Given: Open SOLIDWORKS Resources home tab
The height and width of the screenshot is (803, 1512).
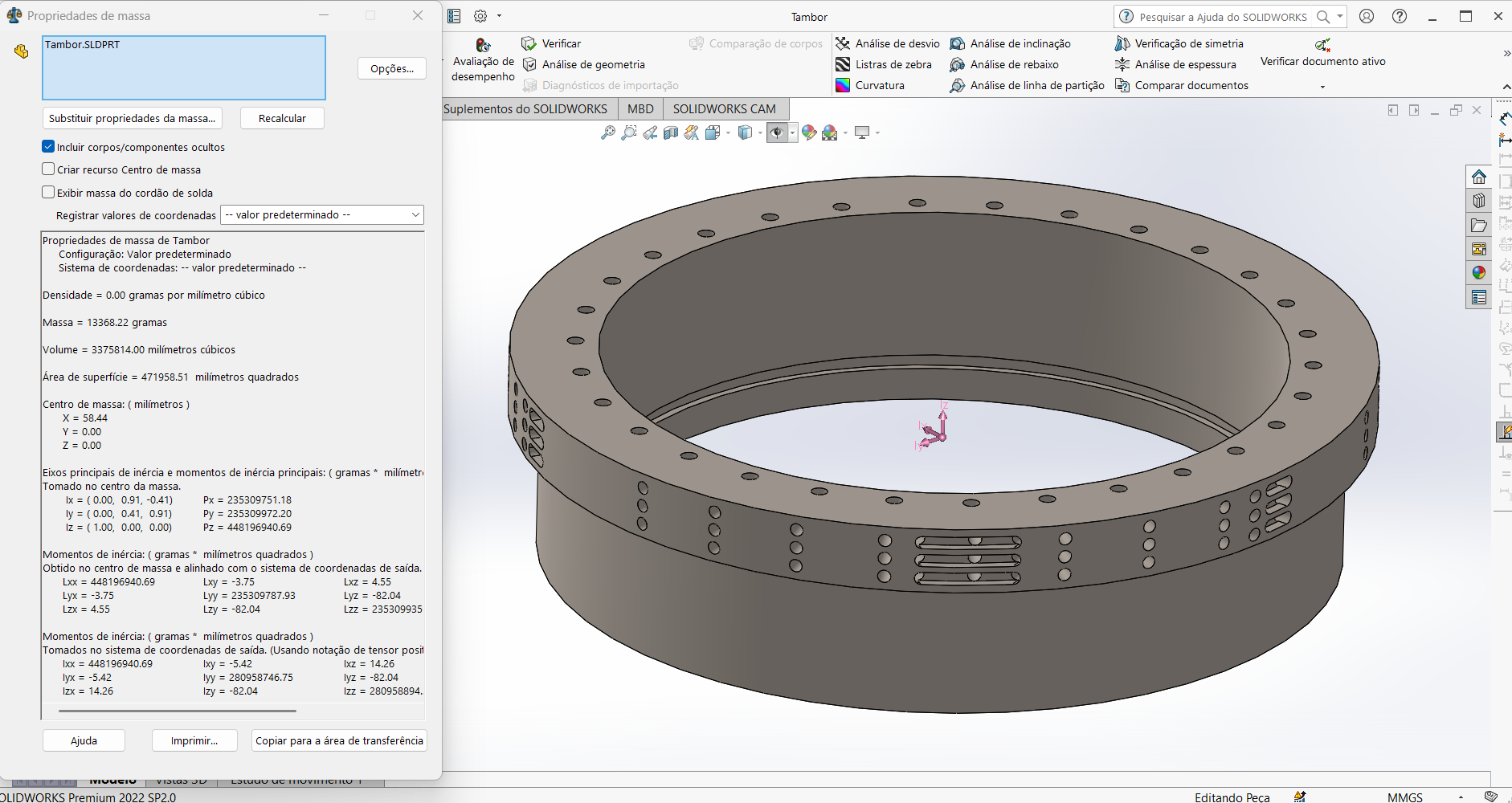Looking at the screenshot, I should tap(1478, 177).
